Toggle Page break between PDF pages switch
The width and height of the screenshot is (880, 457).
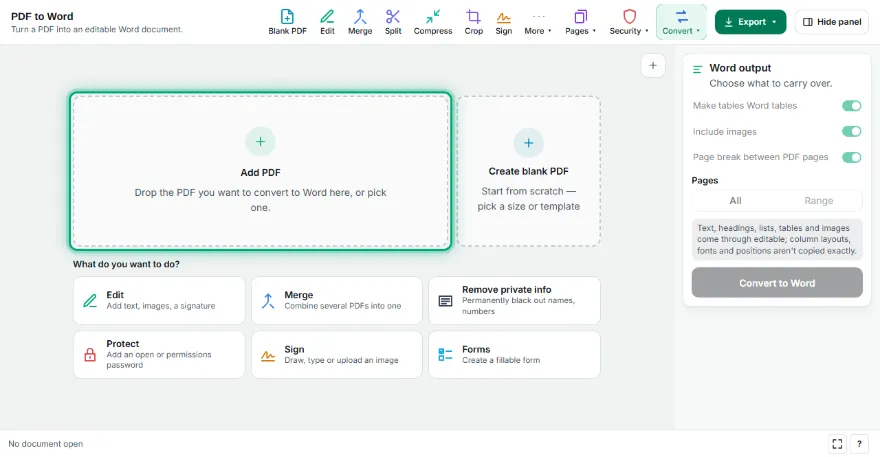pos(851,157)
